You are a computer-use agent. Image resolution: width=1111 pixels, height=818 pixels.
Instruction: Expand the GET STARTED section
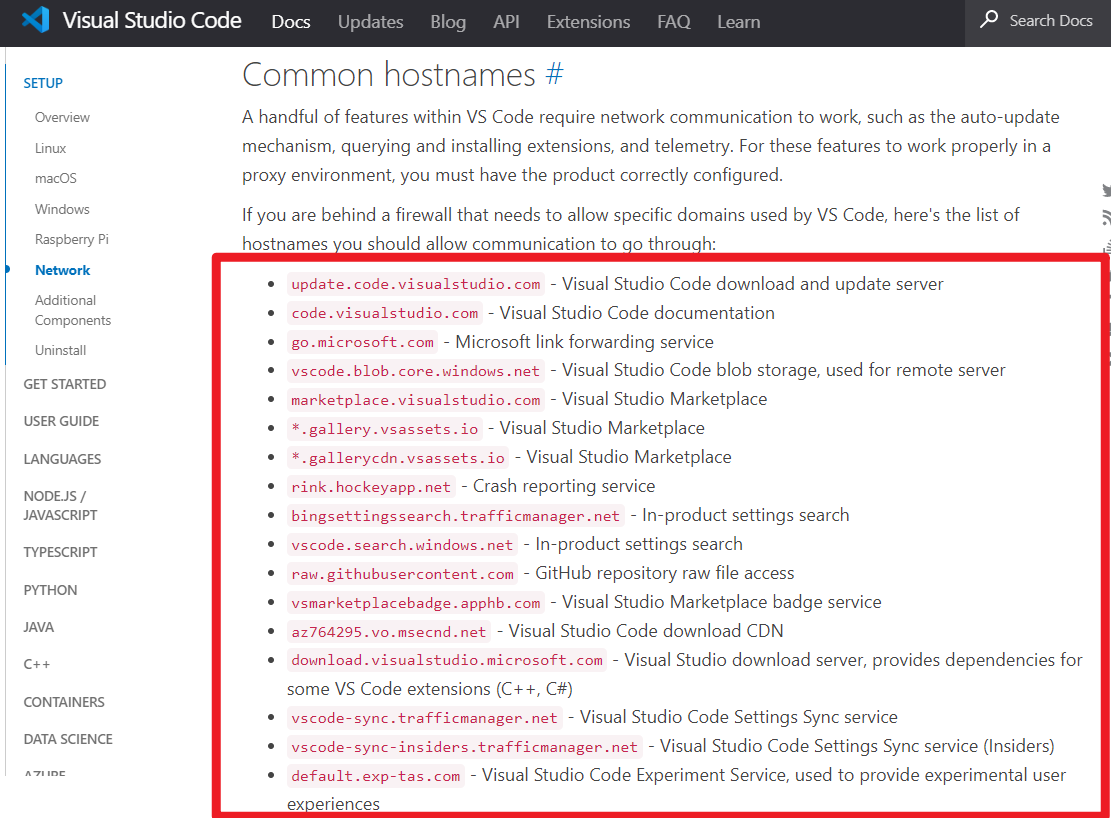coord(64,384)
